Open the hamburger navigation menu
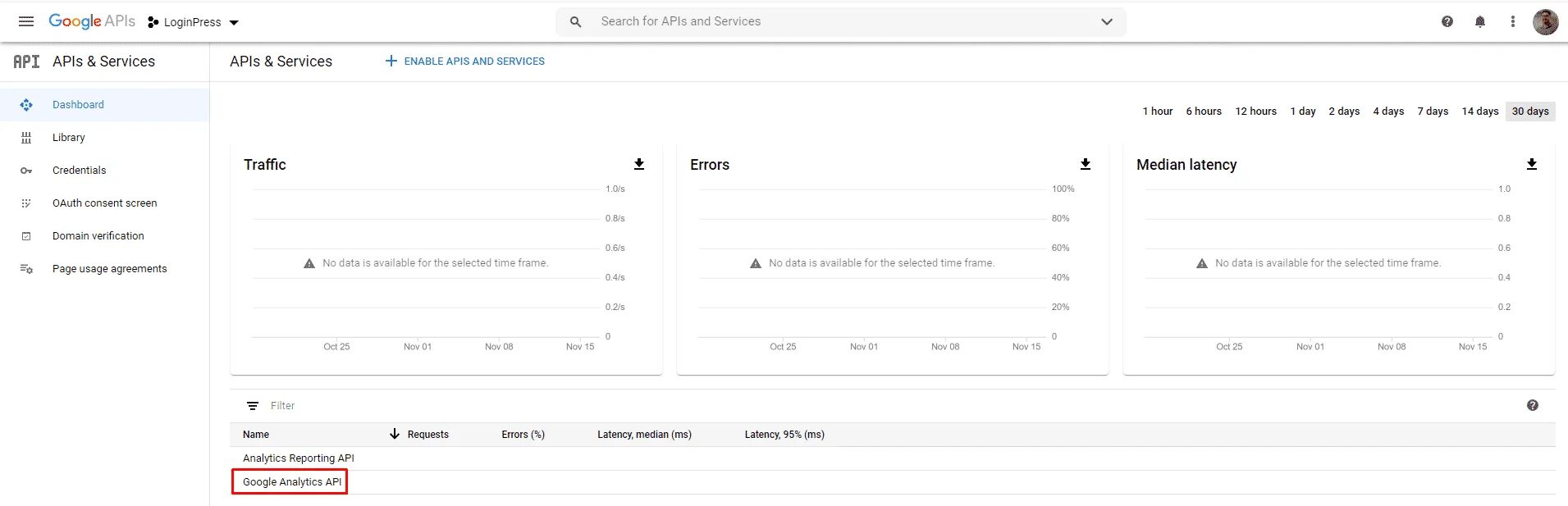Viewport: 1568px width, 506px height. coord(26,21)
